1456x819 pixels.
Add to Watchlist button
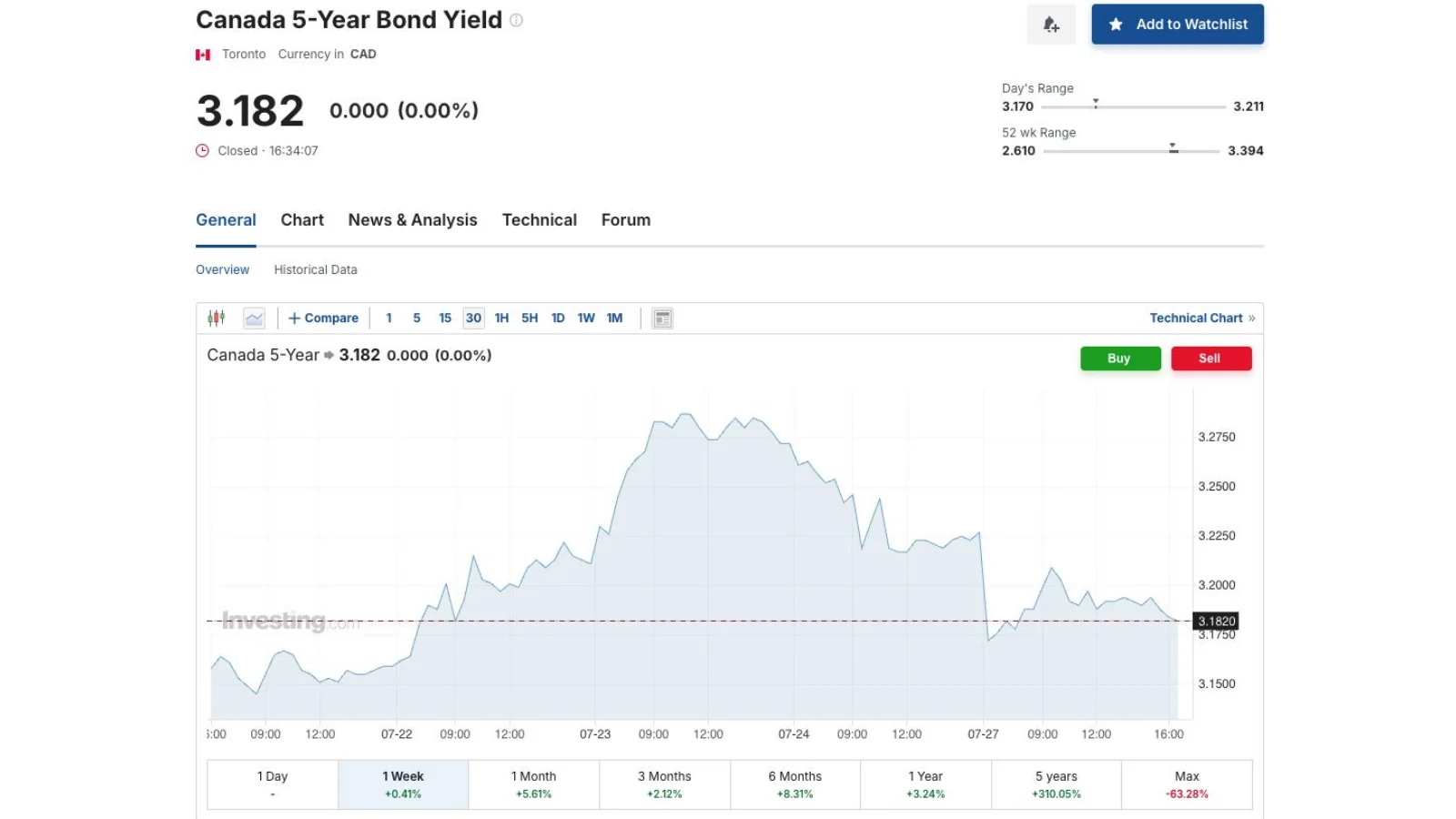pos(1178,25)
